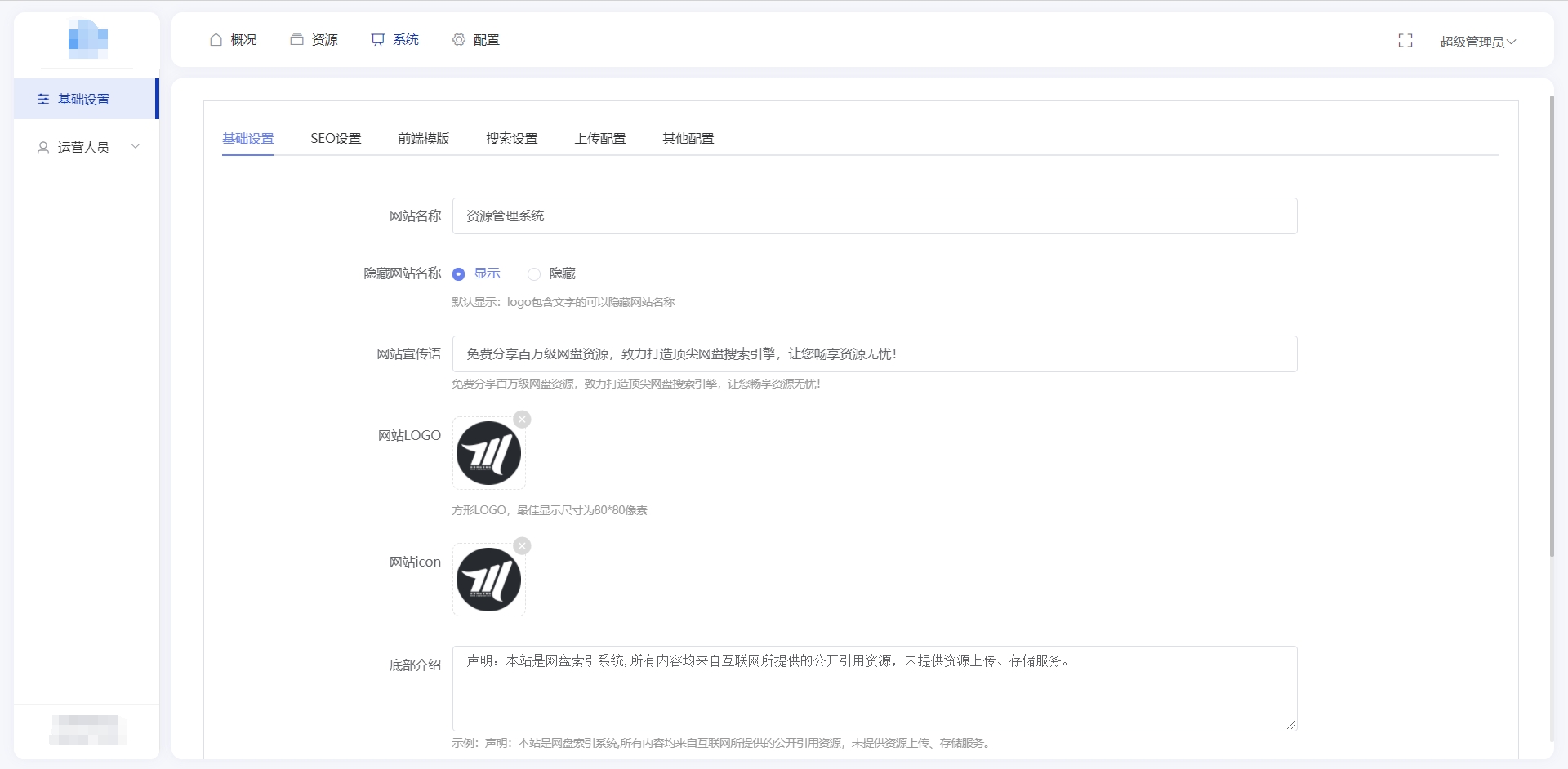Remove the 网站icon image
This screenshot has width=1568, height=769.
pyautogui.click(x=522, y=546)
